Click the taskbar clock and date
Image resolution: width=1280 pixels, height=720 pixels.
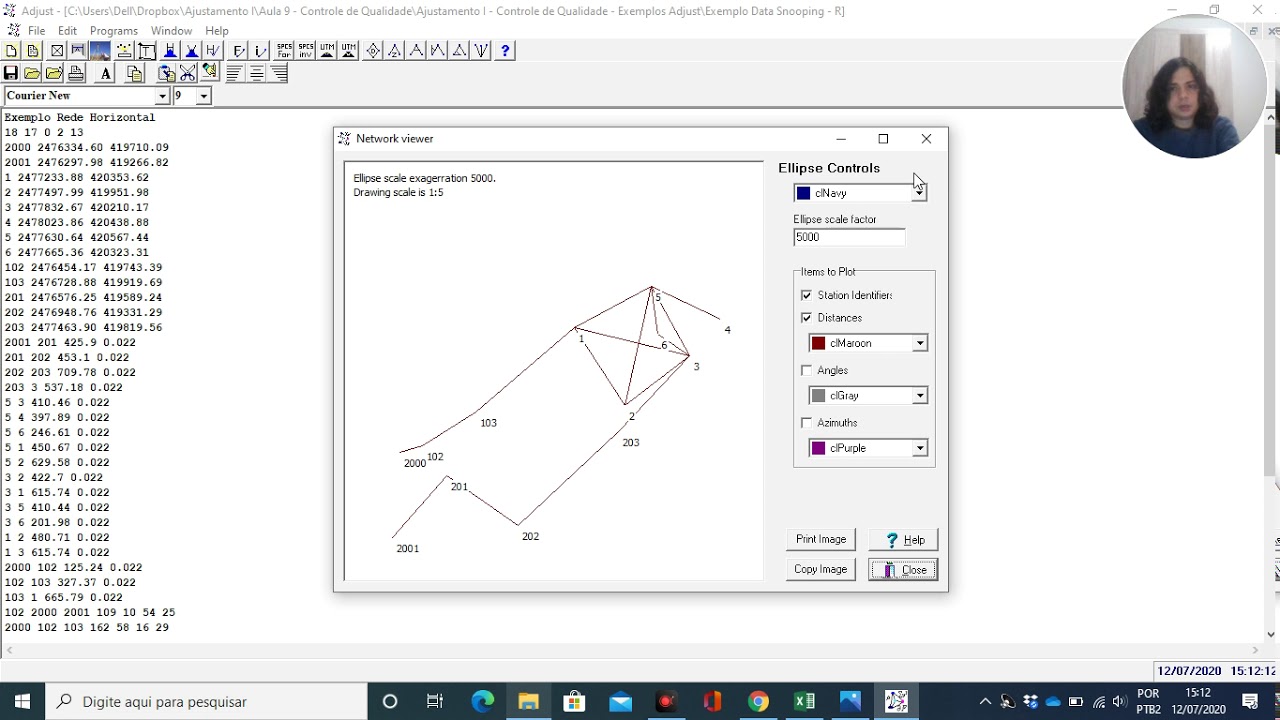tap(1198, 701)
